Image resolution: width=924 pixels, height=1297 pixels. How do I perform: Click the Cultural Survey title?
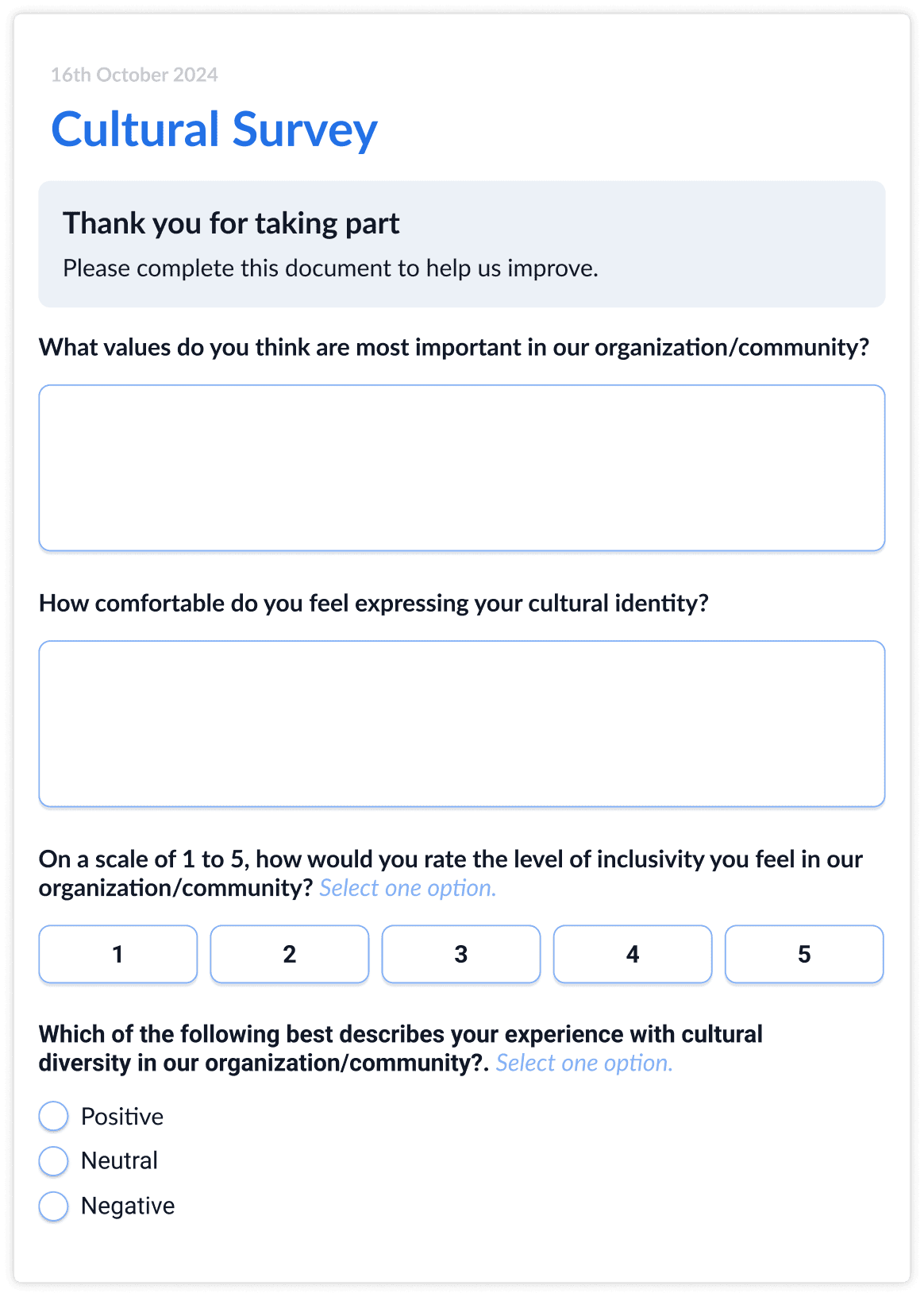click(214, 129)
